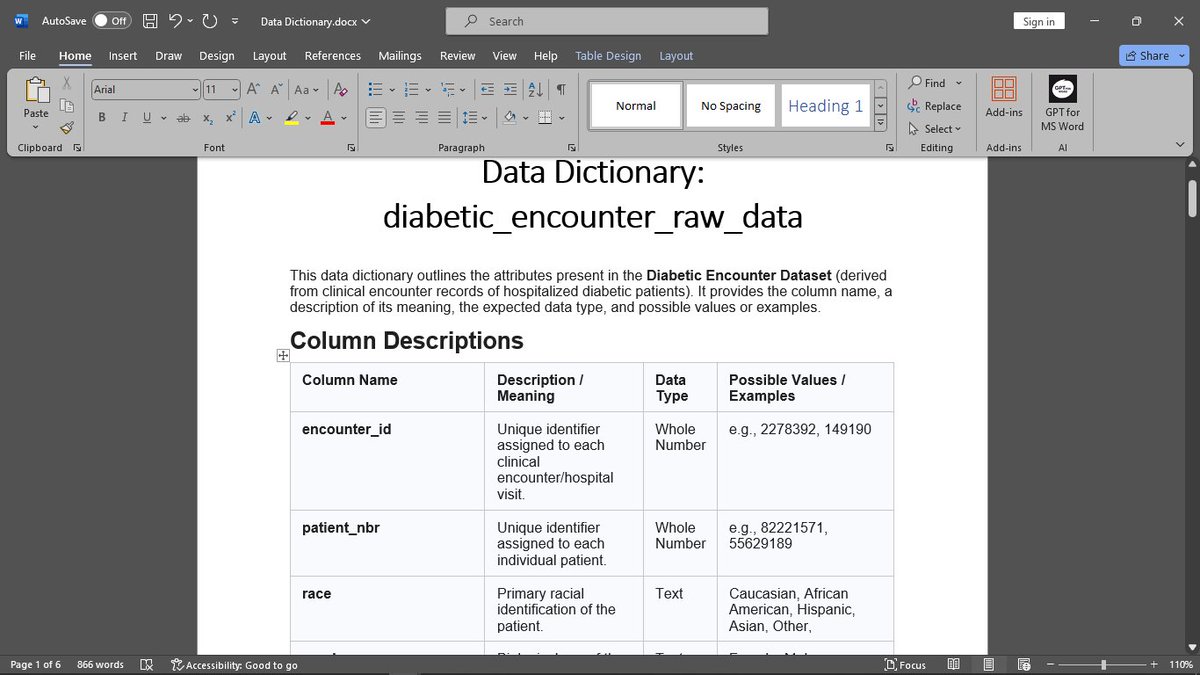Image resolution: width=1200 pixels, height=675 pixels.
Task: Select the Format Painter brush
Action: tap(67, 128)
